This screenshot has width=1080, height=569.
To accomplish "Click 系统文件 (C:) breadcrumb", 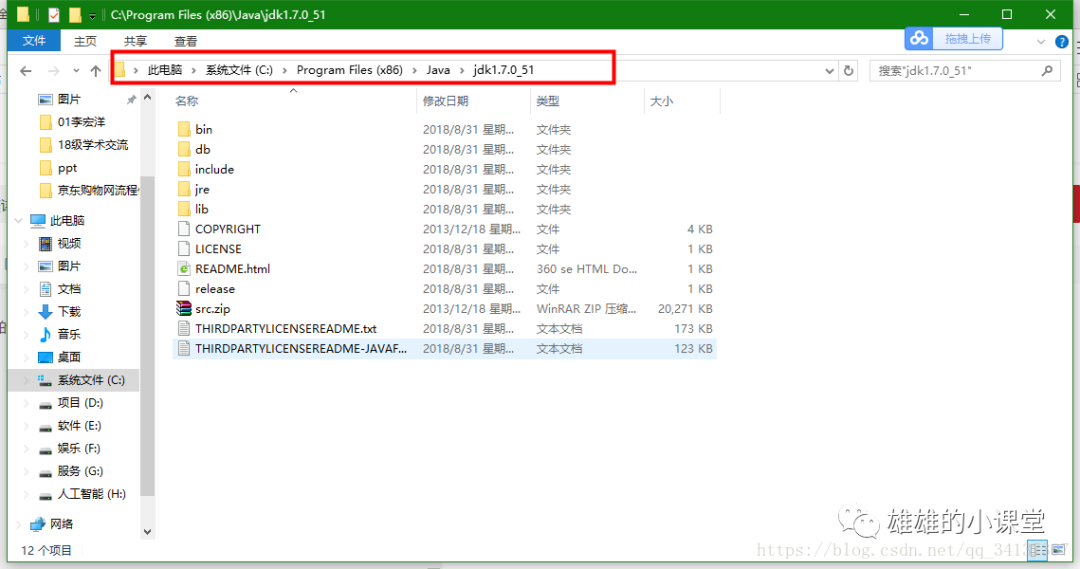I will pos(239,70).
